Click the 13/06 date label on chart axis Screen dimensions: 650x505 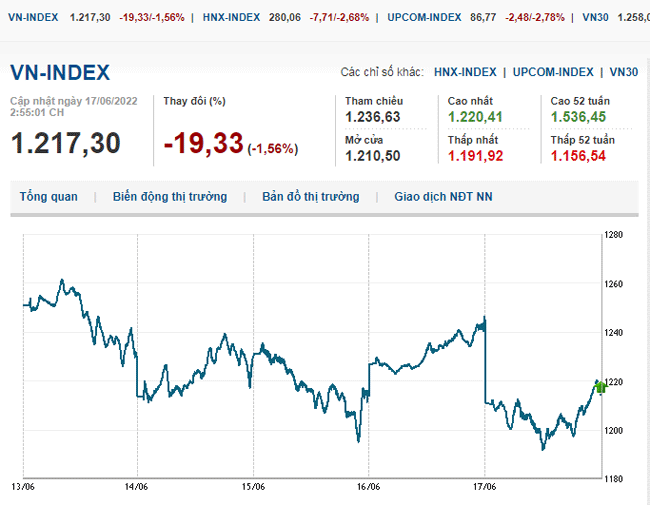pos(22,487)
